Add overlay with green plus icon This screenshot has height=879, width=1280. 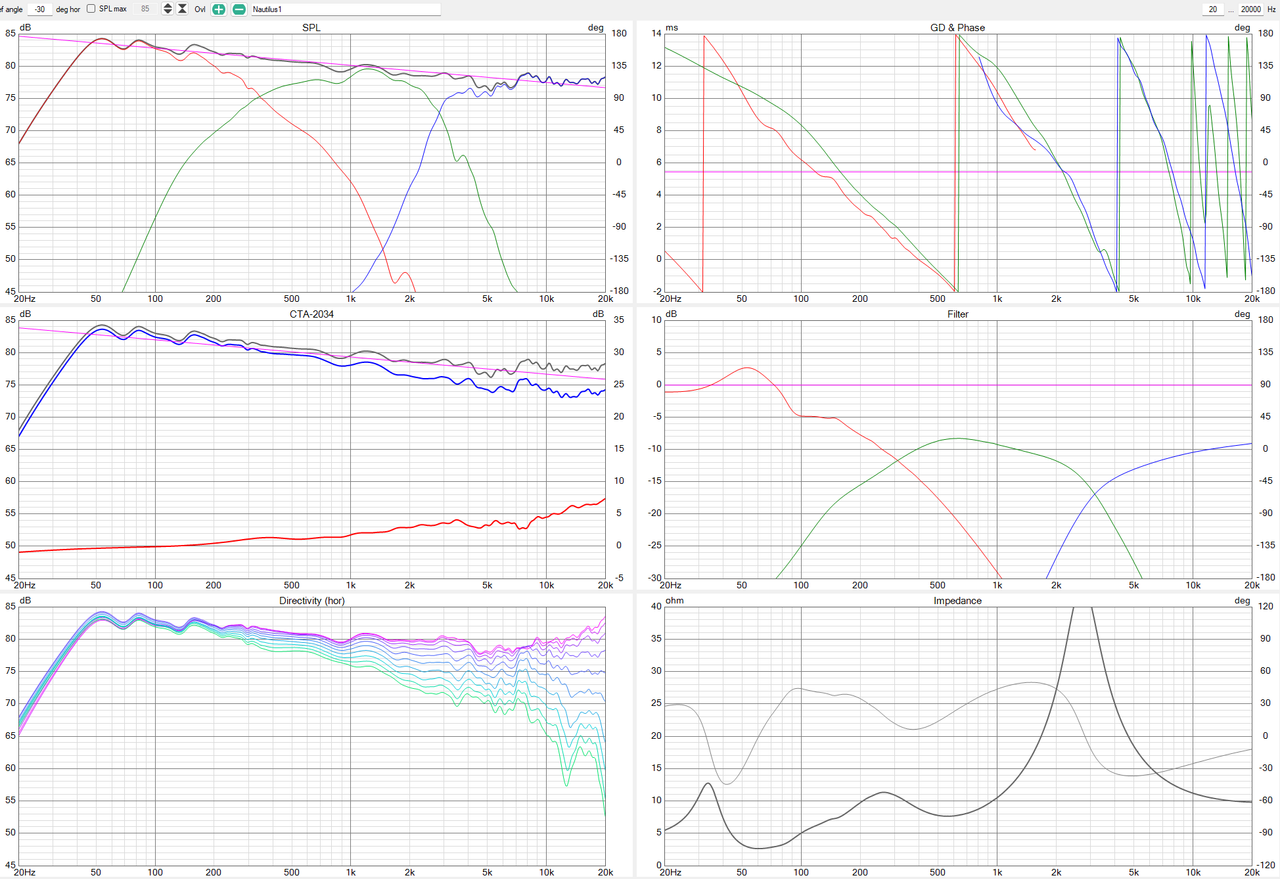(219, 9)
